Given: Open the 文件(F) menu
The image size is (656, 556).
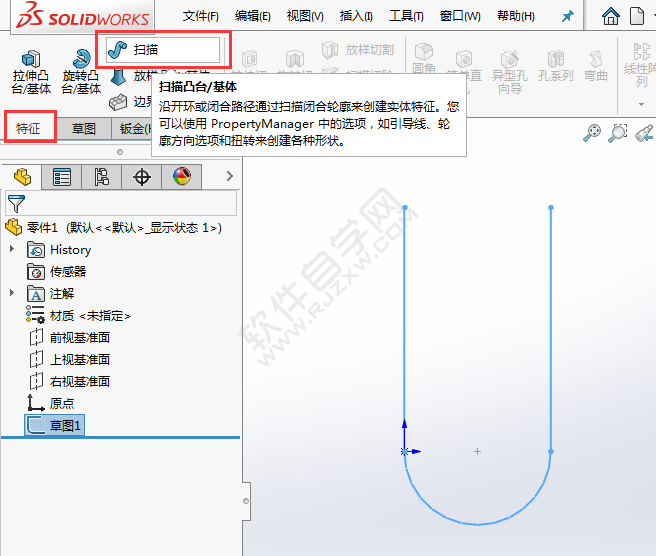Looking at the screenshot, I should pyautogui.click(x=201, y=16).
